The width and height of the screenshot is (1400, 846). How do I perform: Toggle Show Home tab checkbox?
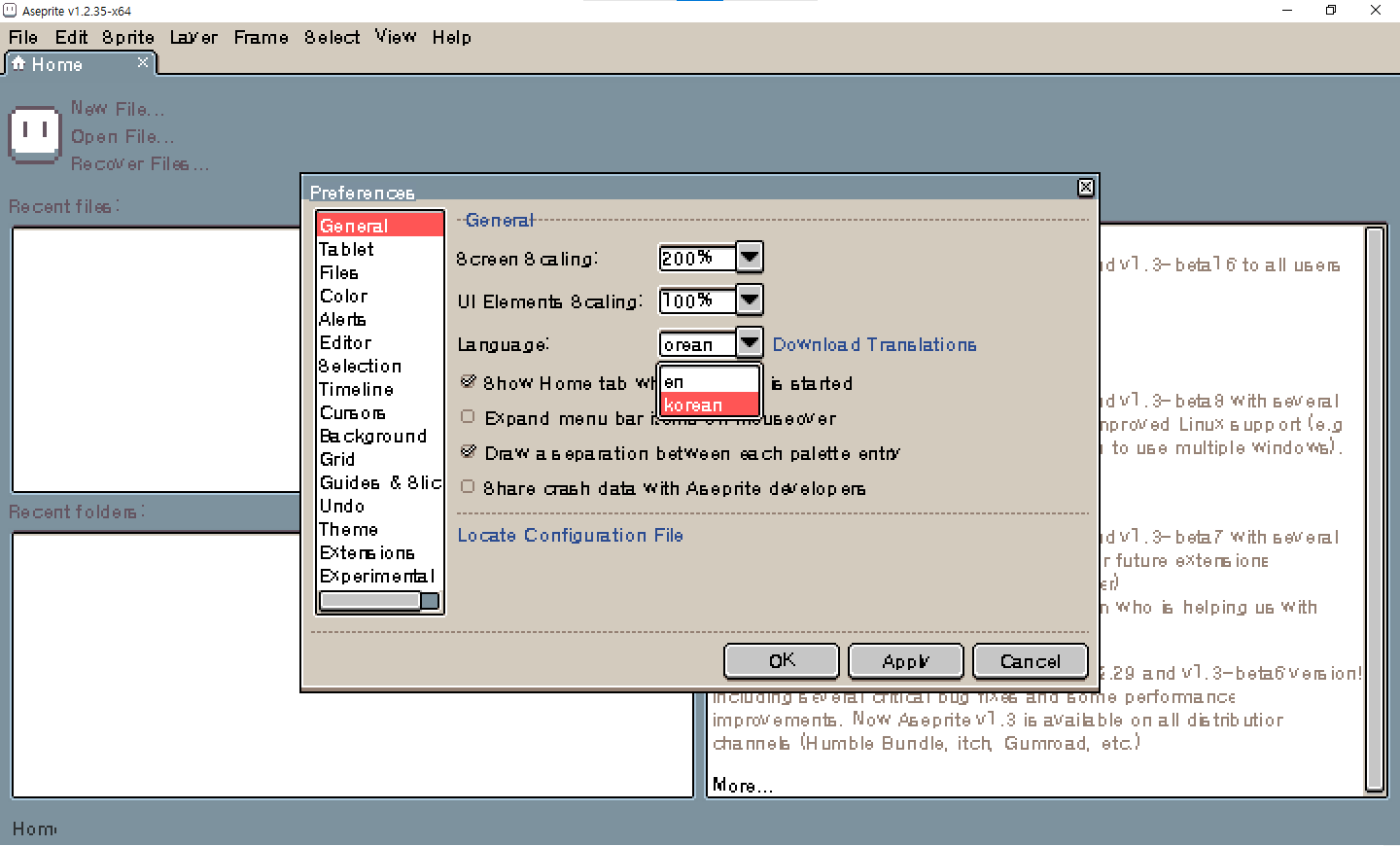pos(468,382)
